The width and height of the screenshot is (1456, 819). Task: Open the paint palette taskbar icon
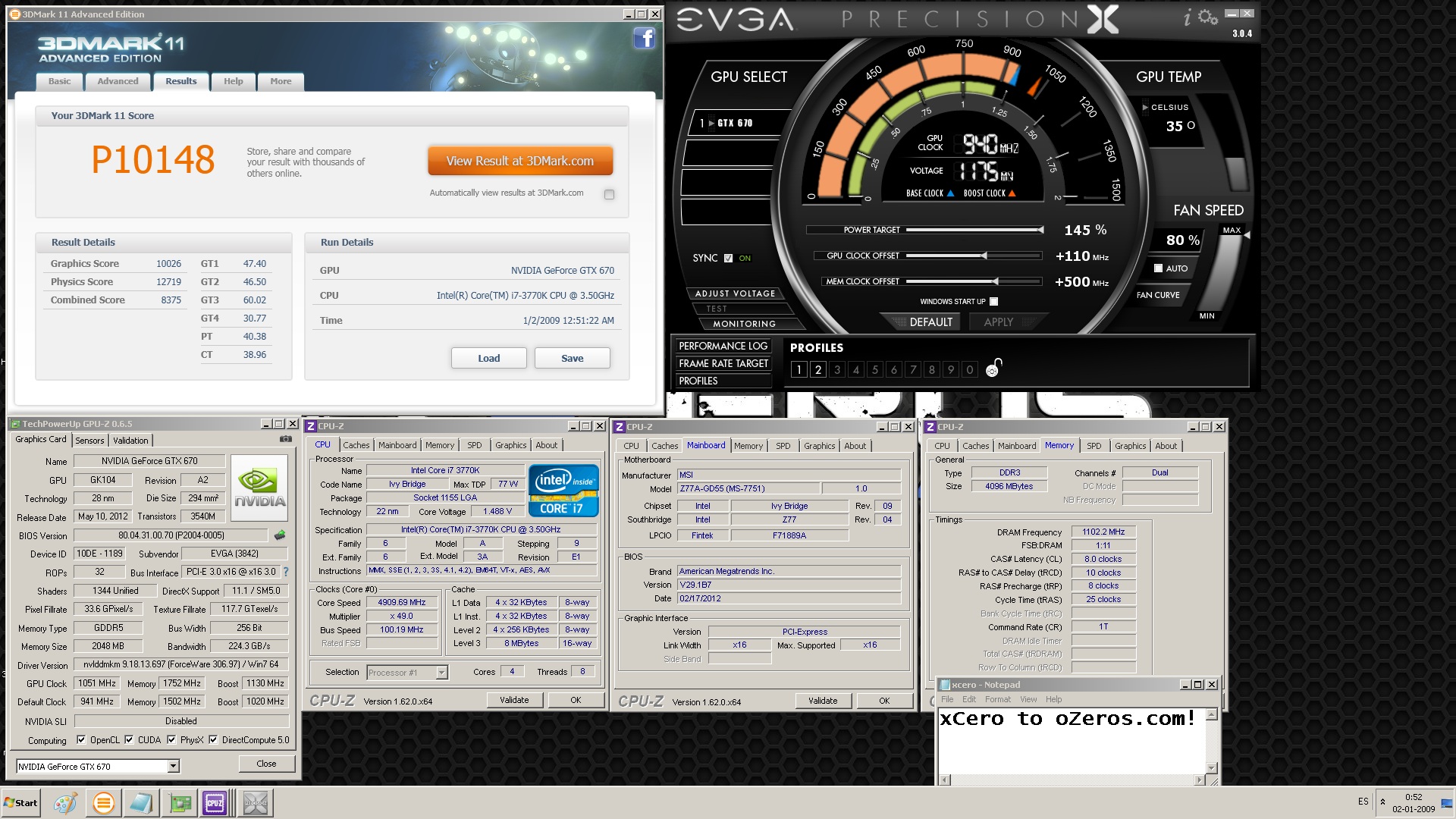coord(64,802)
